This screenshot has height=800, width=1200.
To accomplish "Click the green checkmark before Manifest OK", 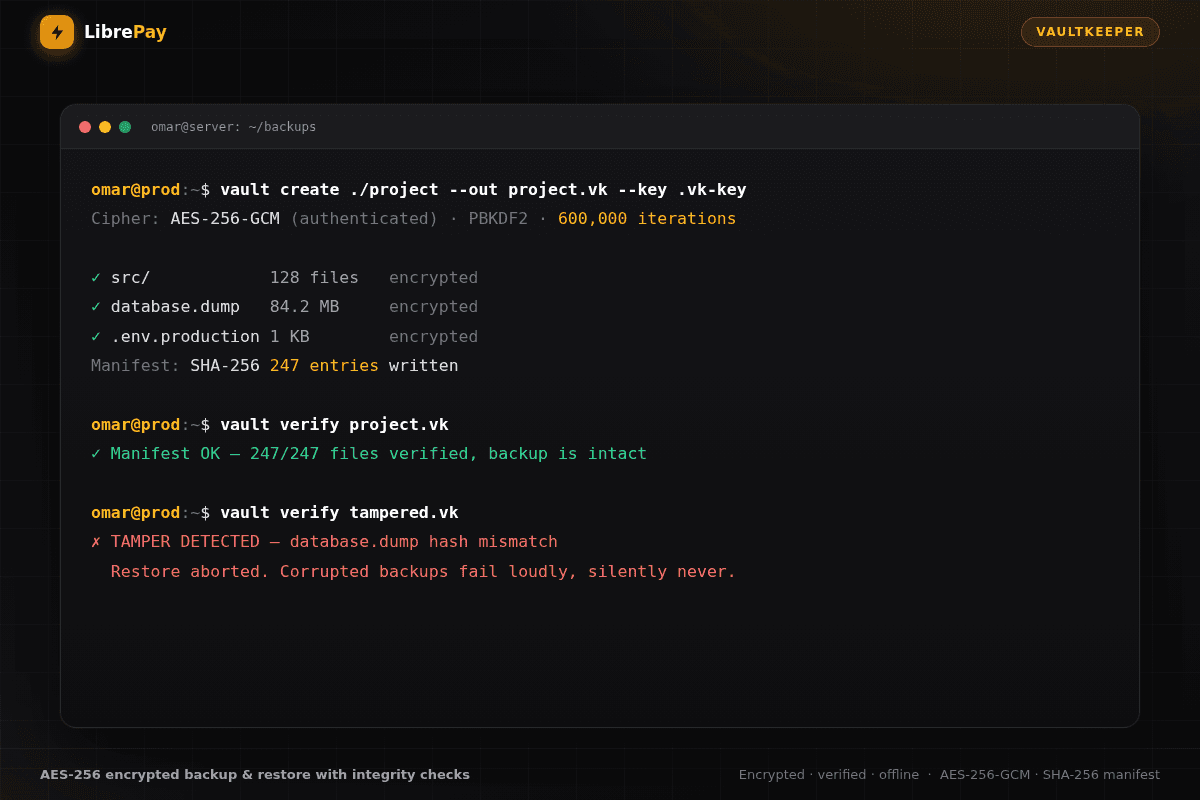I will (96, 453).
